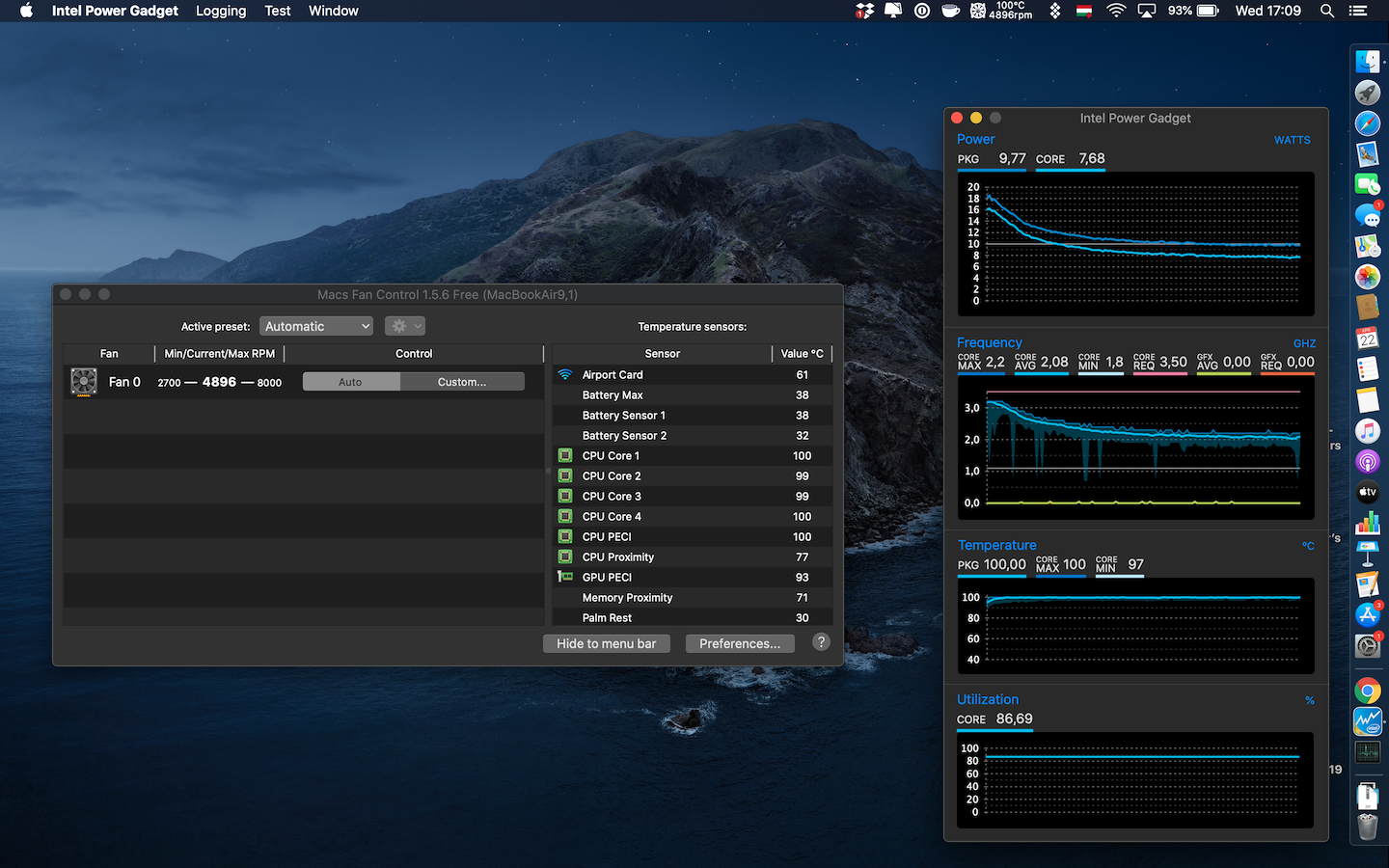Select the Palm Rest sensor row

click(692, 617)
